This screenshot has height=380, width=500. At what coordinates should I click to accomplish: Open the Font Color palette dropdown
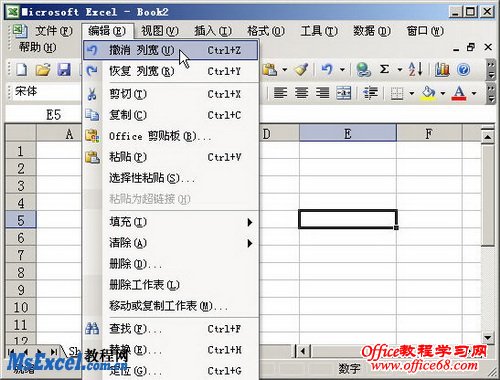[x=474, y=93]
